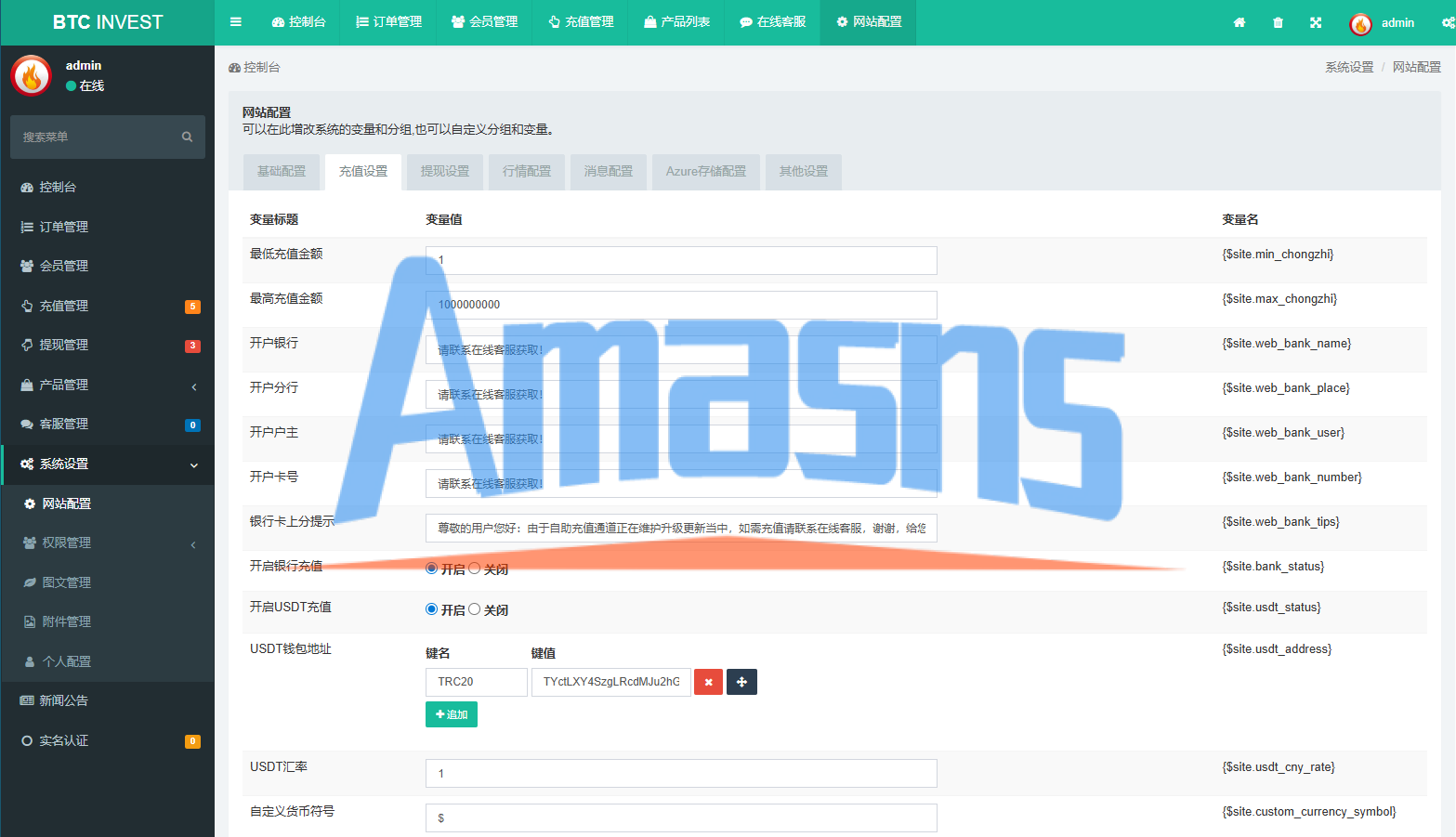This screenshot has width=1456, height=837.
Task: Open the settings gears icon at top right
Action: click(x=1448, y=22)
